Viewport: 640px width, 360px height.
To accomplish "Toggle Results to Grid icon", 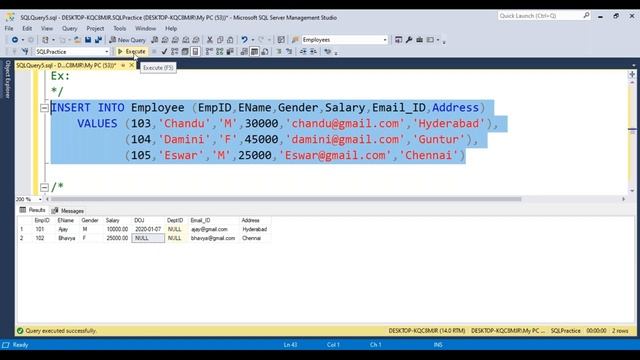I will pyautogui.click(x=254, y=51).
